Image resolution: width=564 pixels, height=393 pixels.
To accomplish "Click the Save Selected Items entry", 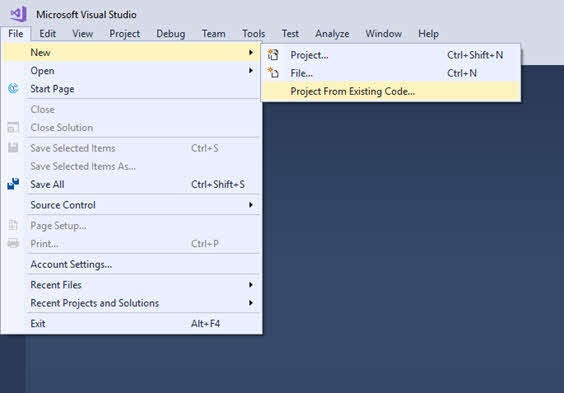I will pos(131,148).
